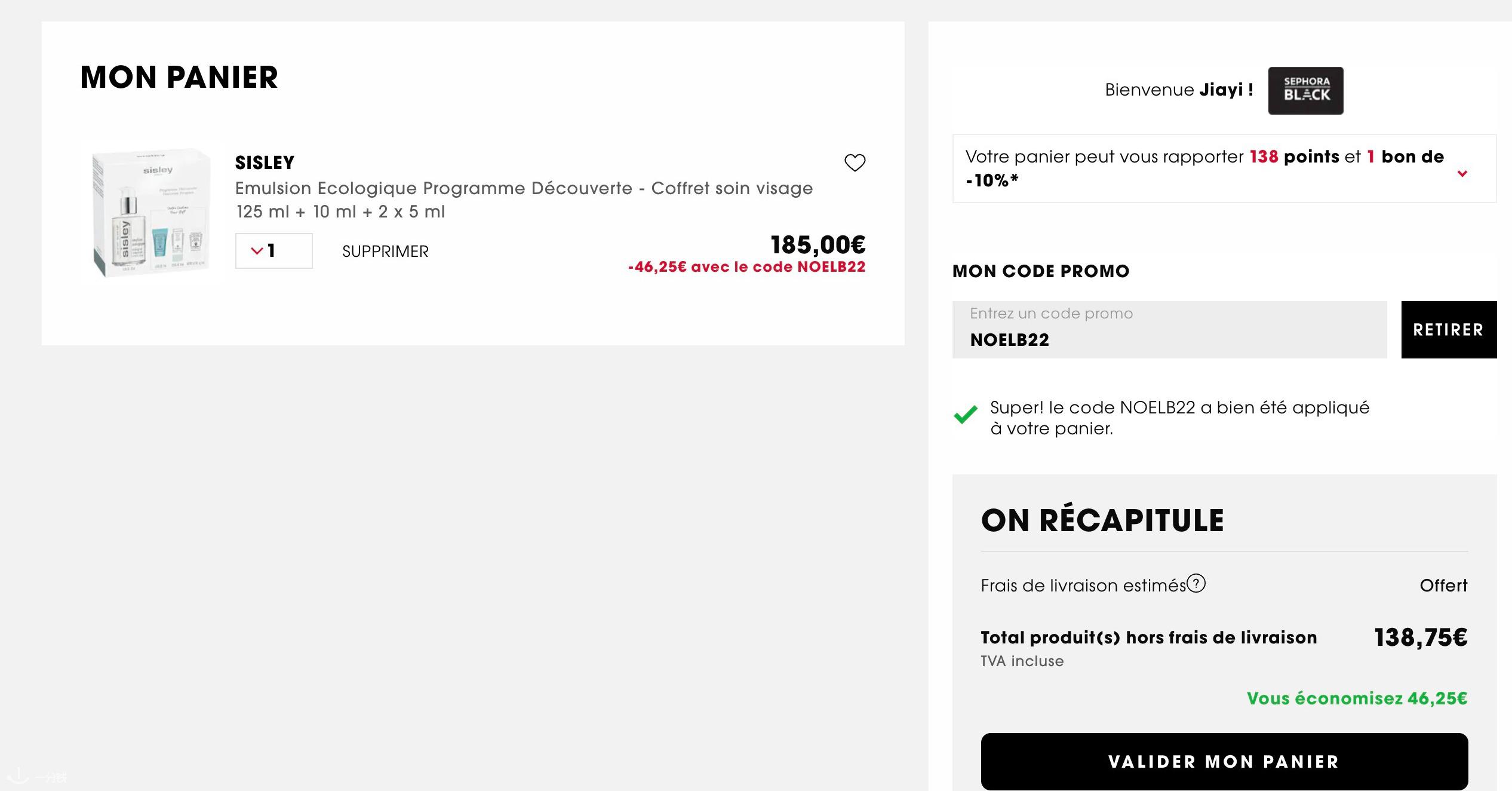The image size is (1512, 791).
Task: Click red arrow in quantity selector
Action: (257, 251)
